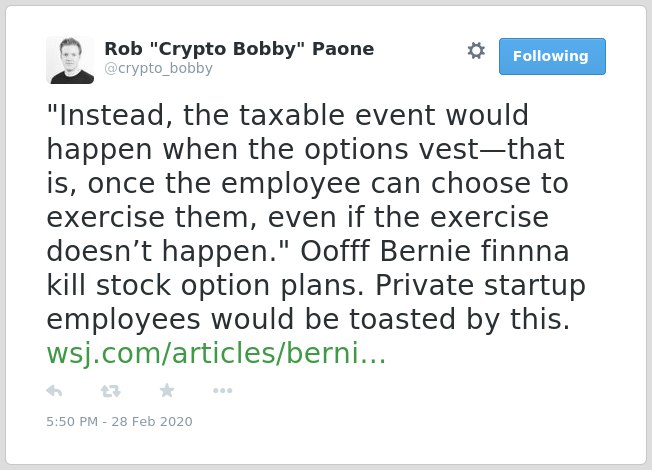This screenshot has width=652, height=470.
Task: Click the date "28 Feb 2020" below the tweet
Action: [152, 421]
